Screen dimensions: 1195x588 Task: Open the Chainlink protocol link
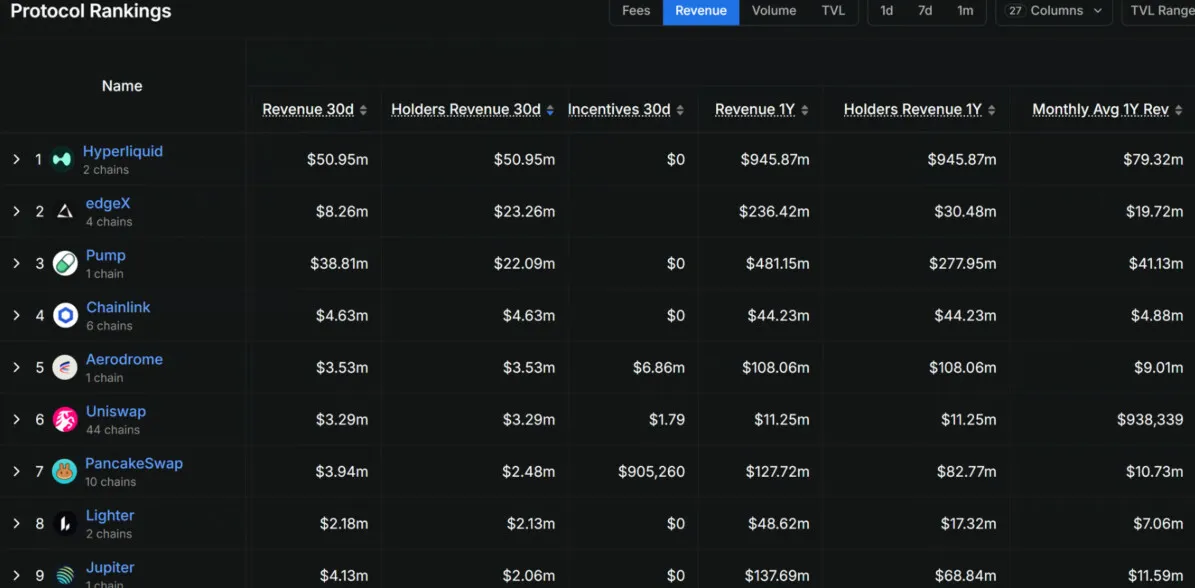pyautogui.click(x=118, y=307)
